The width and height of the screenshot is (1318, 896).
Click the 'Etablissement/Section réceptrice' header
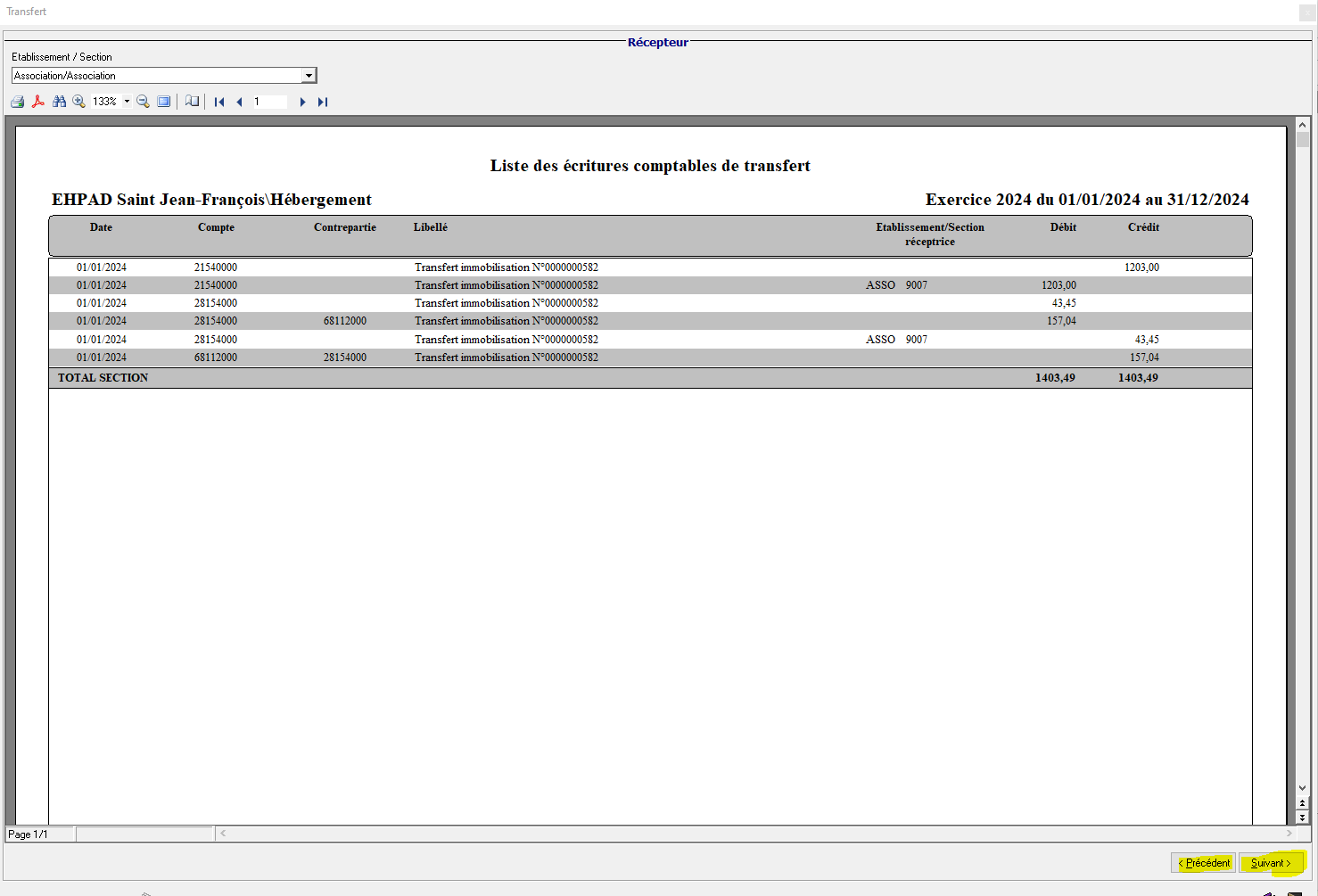pos(930,234)
